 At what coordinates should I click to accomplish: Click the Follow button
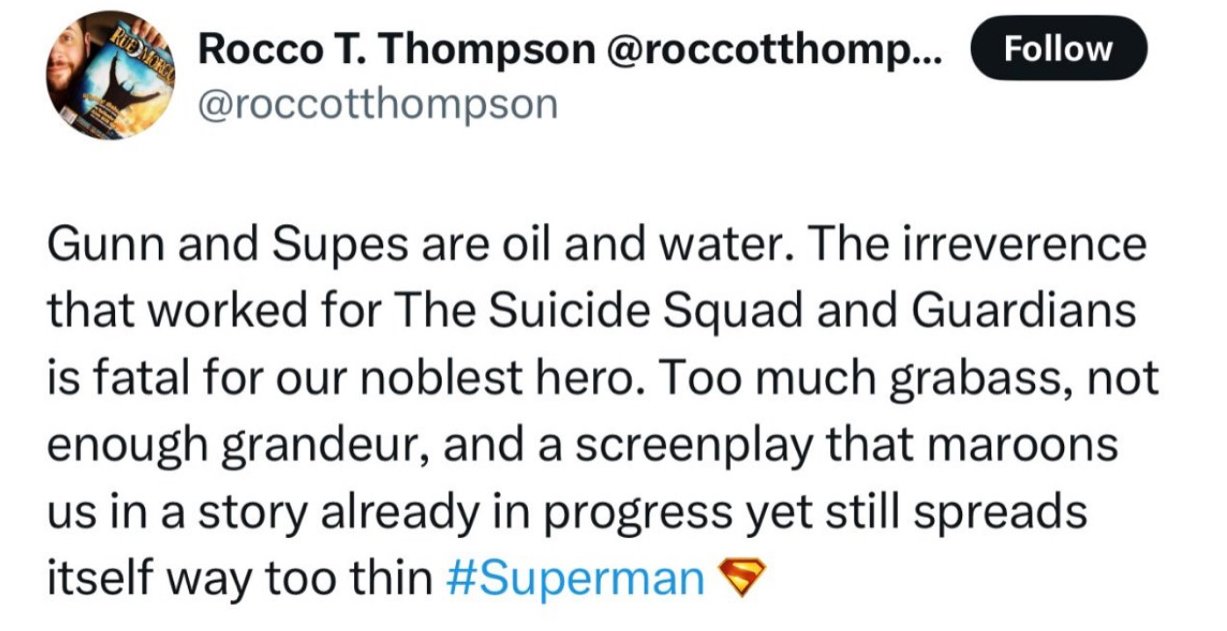click(1059, 49)
